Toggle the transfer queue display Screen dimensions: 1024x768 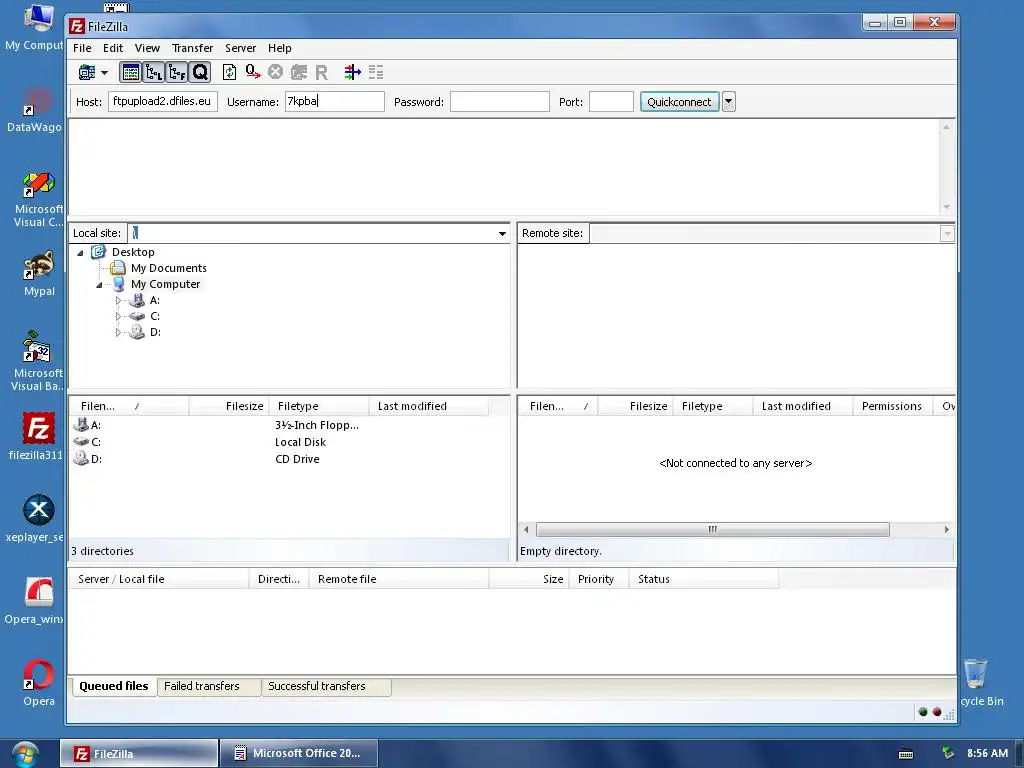tap(200, 72)
